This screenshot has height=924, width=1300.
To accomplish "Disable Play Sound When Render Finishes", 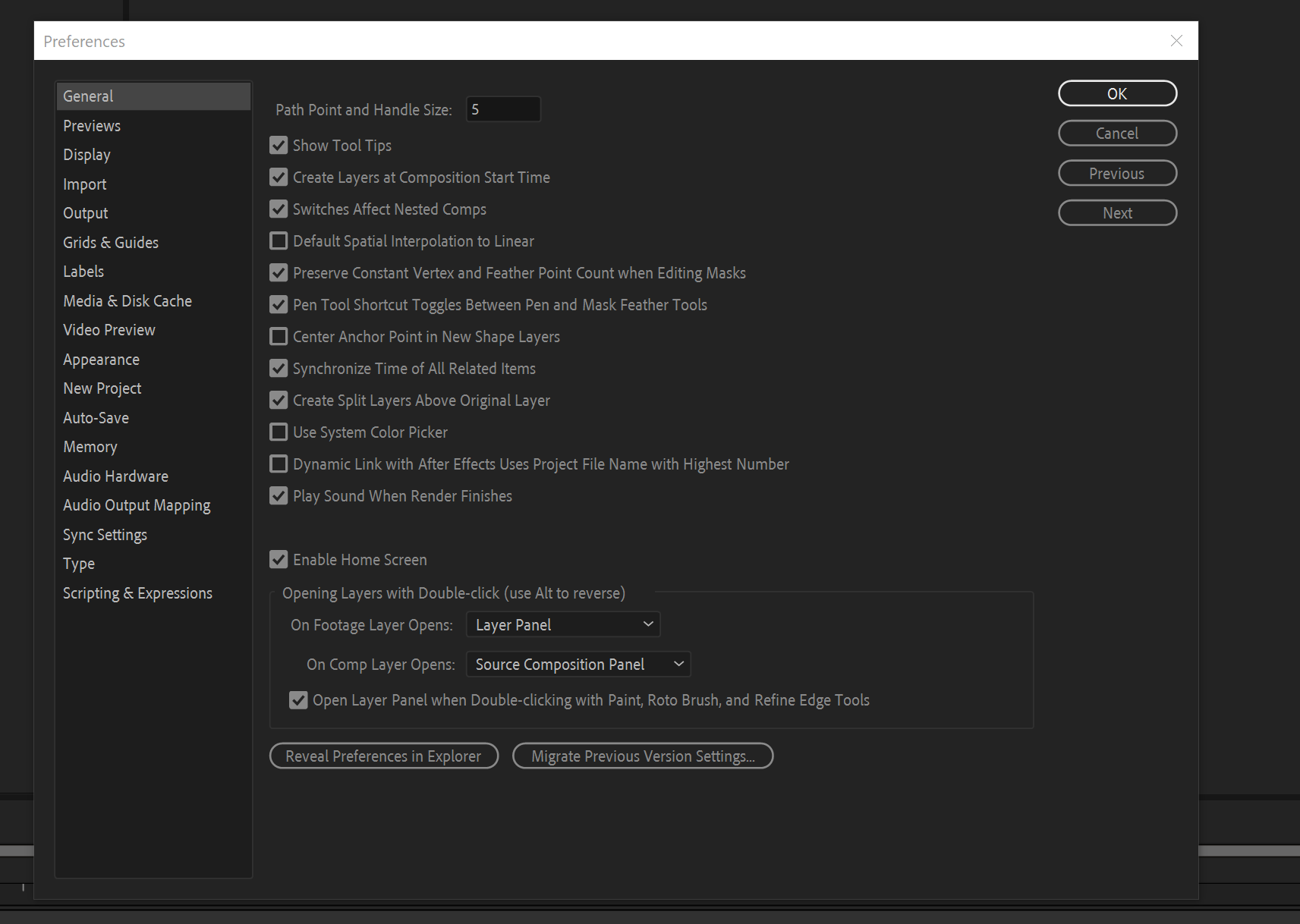I will (x=279, y=495).
